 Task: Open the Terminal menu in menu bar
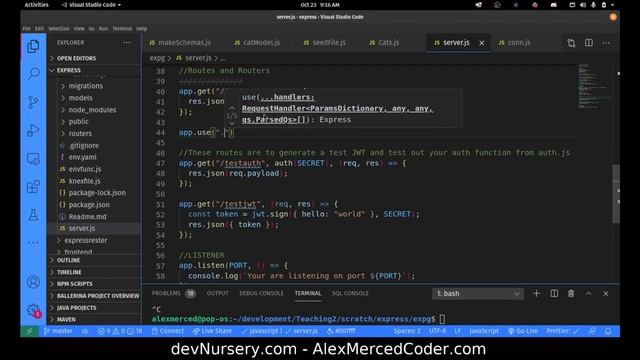pos(122,29)
